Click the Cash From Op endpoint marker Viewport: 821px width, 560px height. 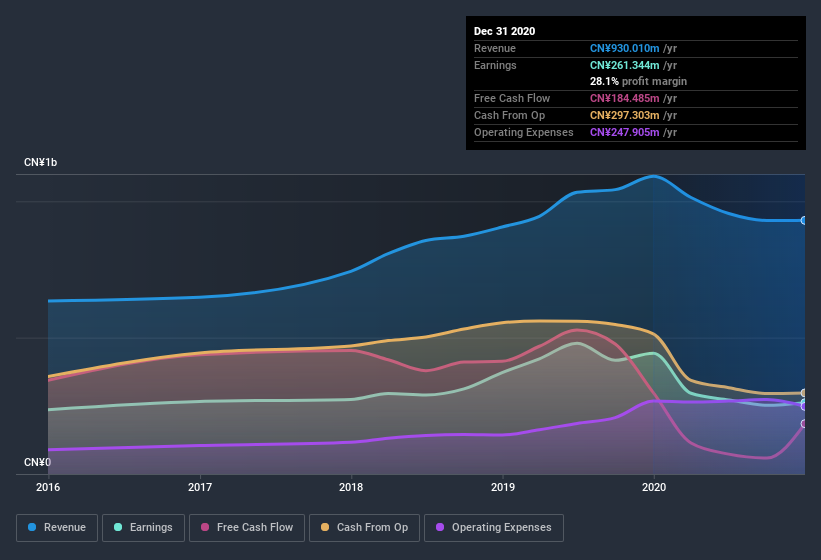(x=804, y=393)
